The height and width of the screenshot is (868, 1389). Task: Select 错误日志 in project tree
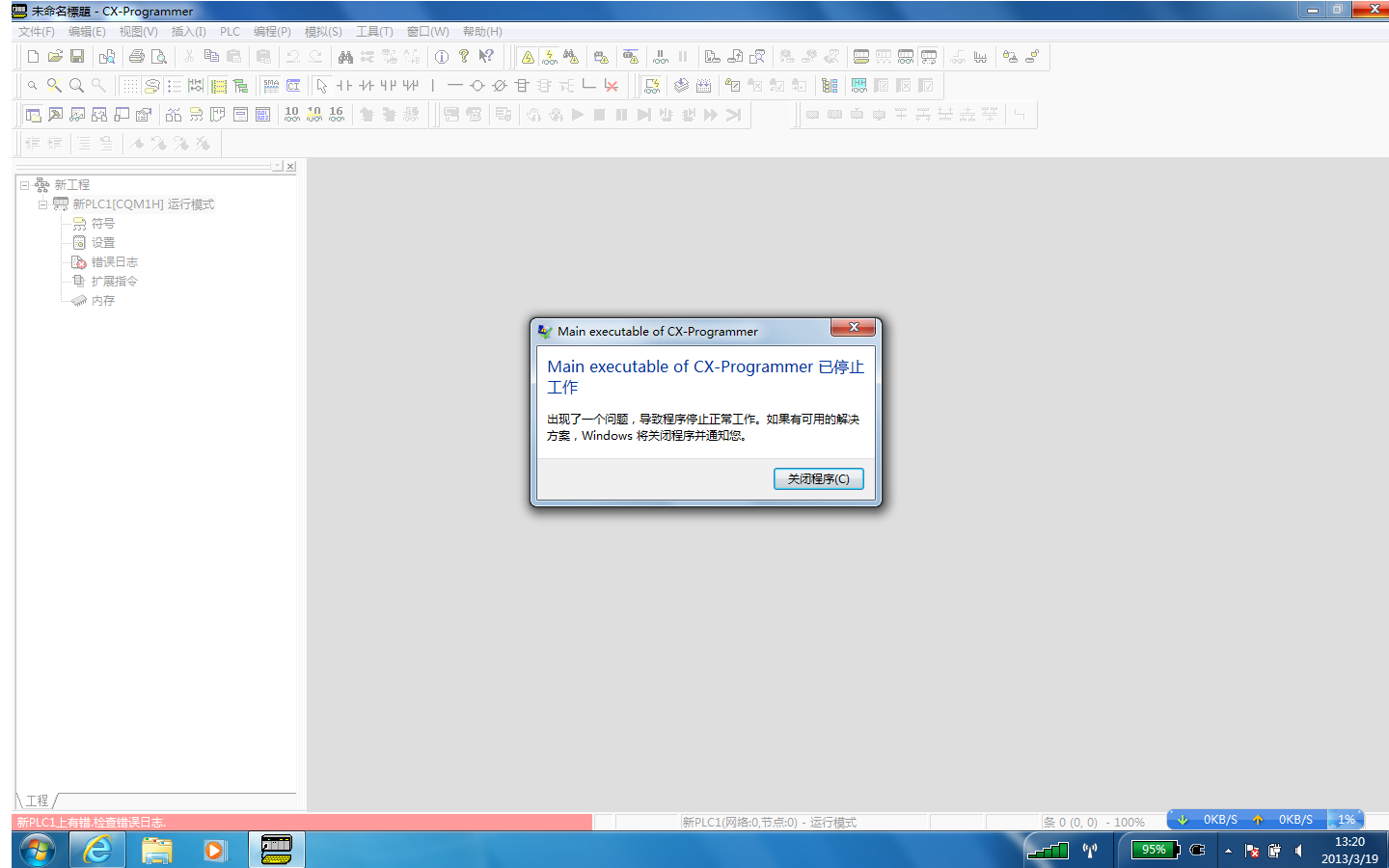pyautogui.click(x=114, y=262)
